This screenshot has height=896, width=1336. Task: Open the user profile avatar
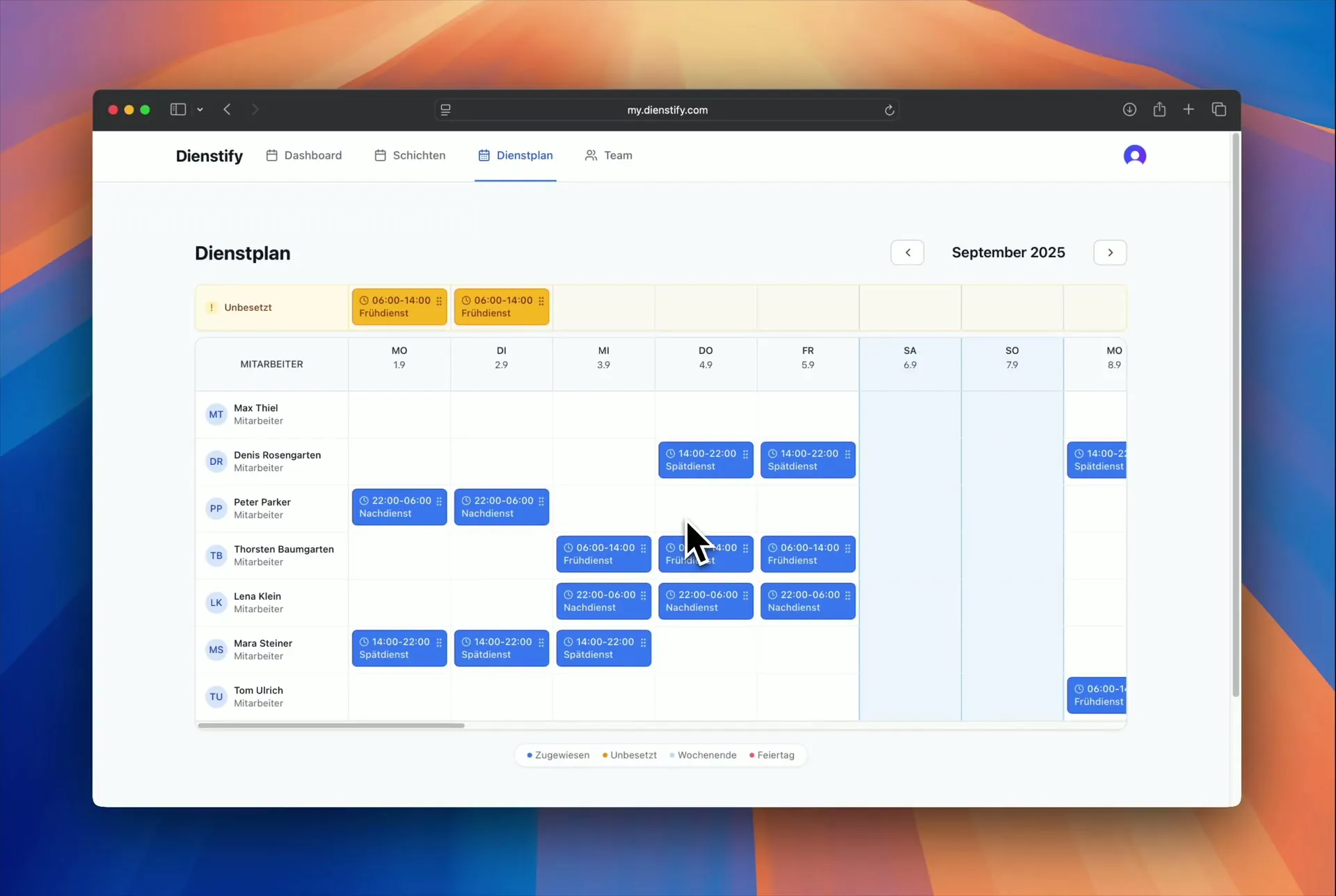pos(1136,155)
